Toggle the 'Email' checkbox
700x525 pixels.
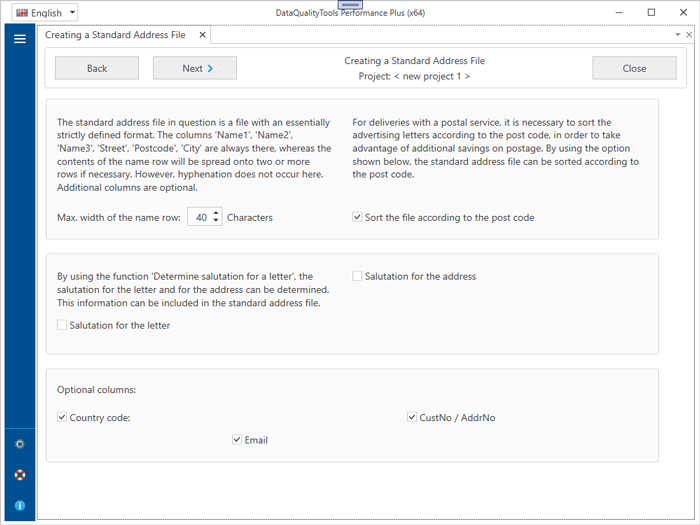click(x=237, y=439)
